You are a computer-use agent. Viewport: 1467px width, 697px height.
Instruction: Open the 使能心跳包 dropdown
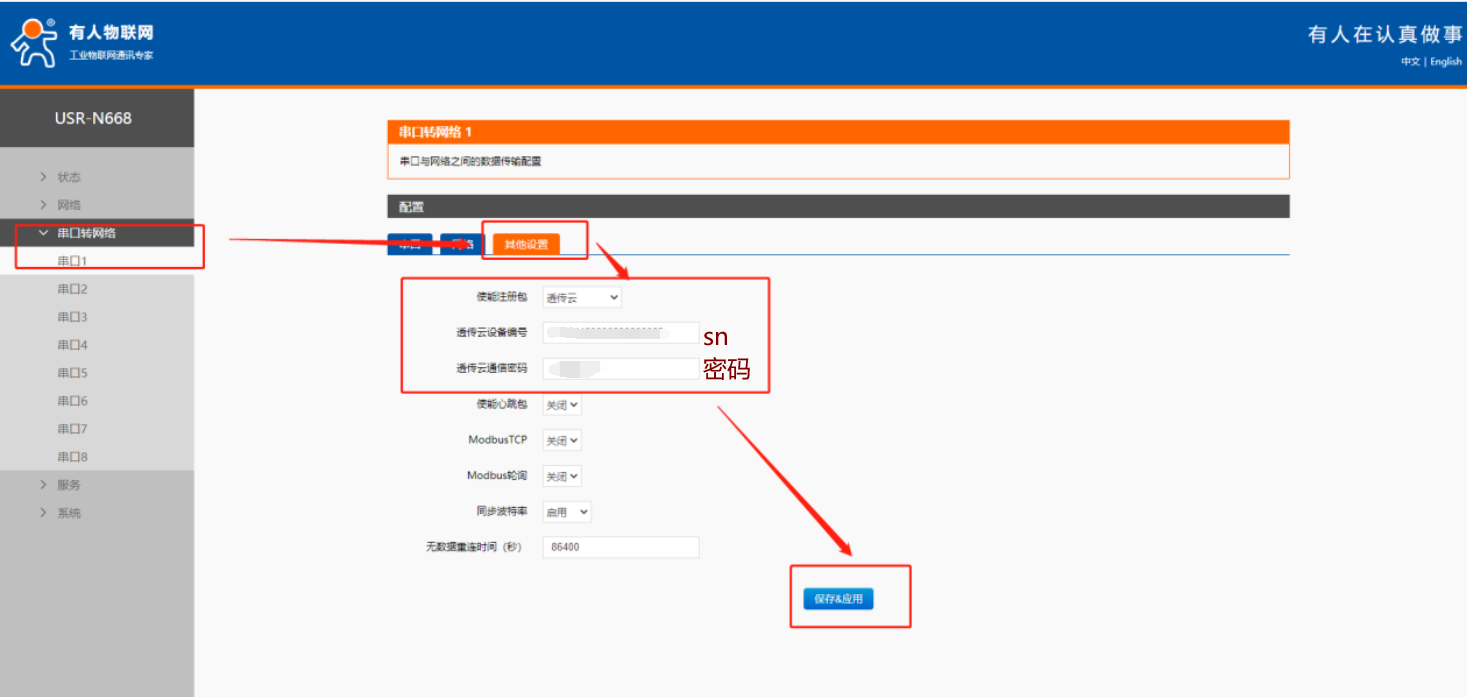pos(561,405)
